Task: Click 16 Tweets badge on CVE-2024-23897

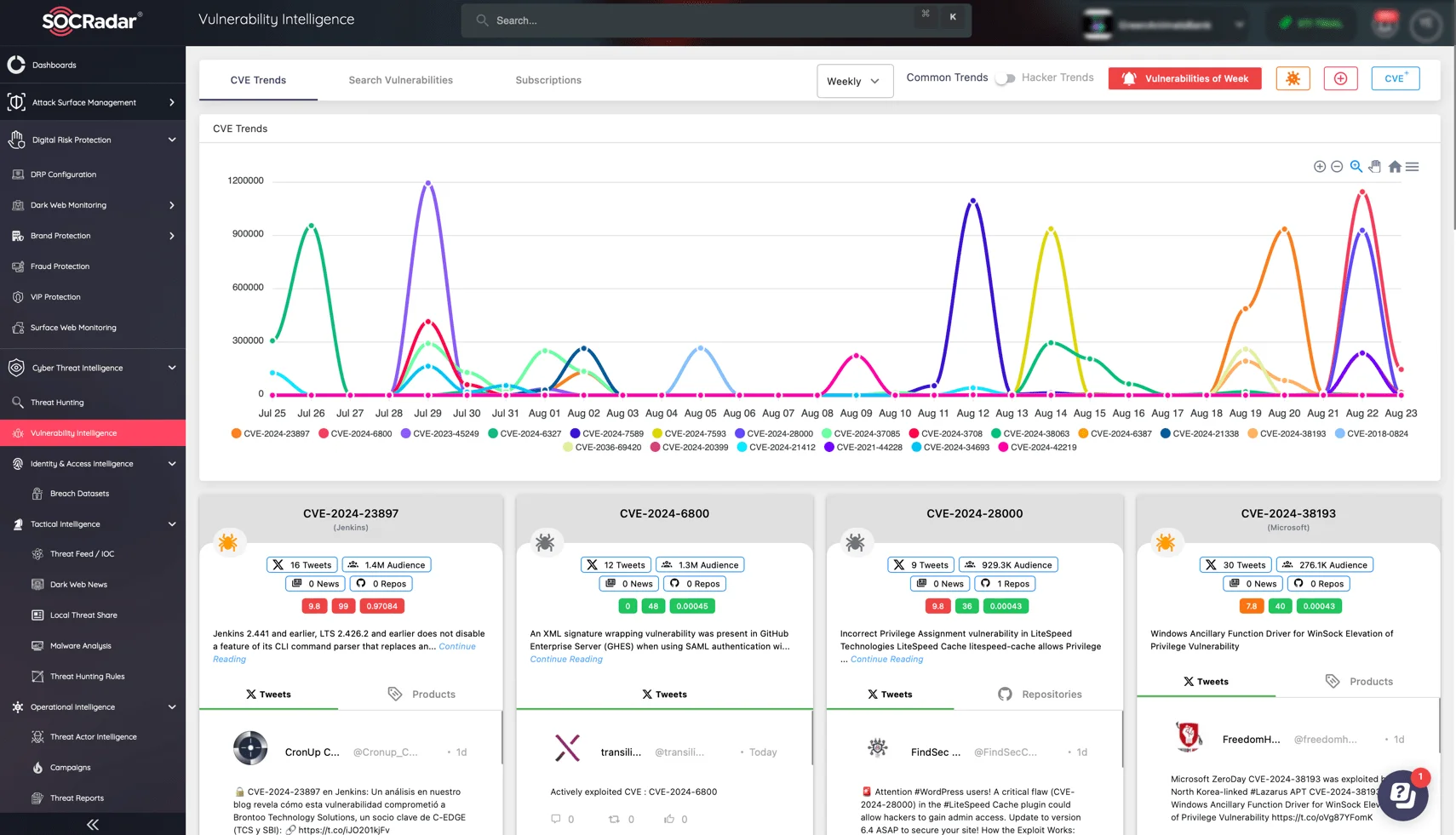Action: click(x=303, y=565)
